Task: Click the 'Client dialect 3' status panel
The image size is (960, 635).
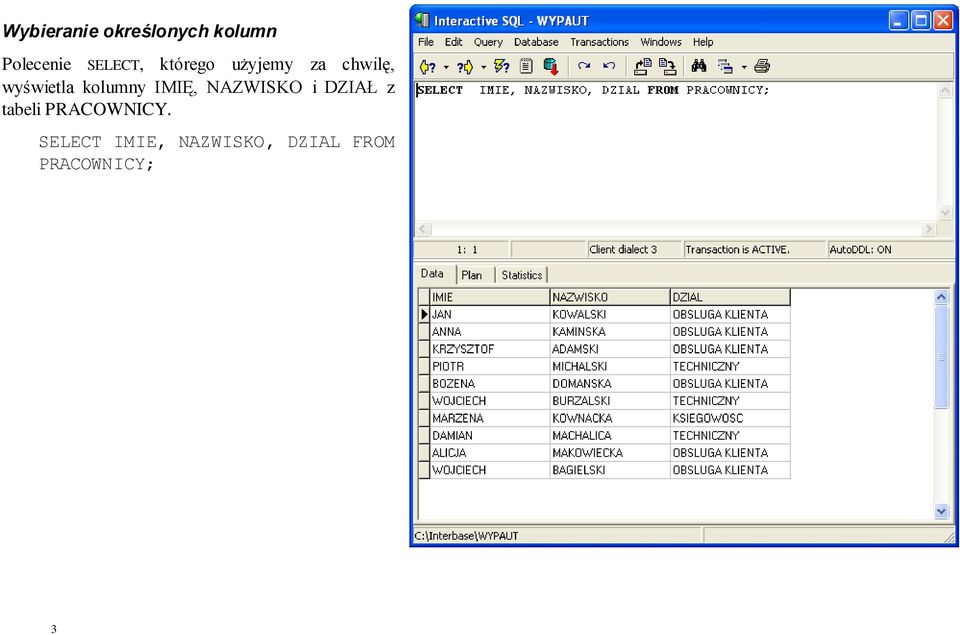Action: [x=634, y=249]
